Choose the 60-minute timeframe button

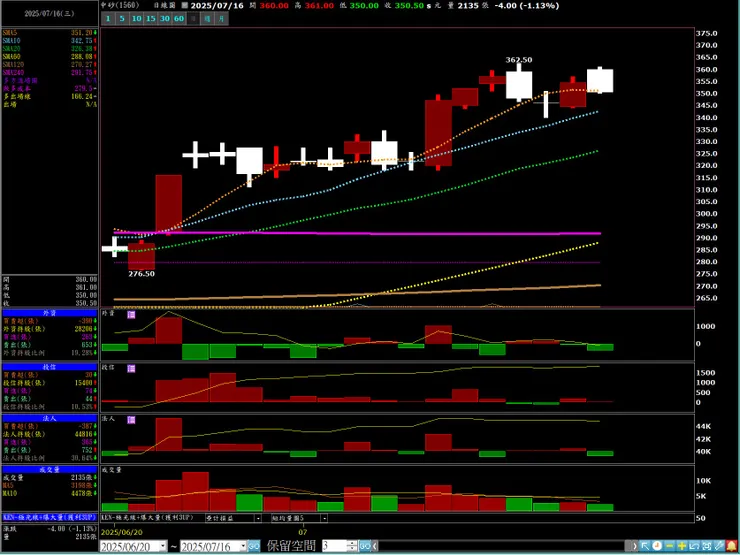click(x=179, y=19)
